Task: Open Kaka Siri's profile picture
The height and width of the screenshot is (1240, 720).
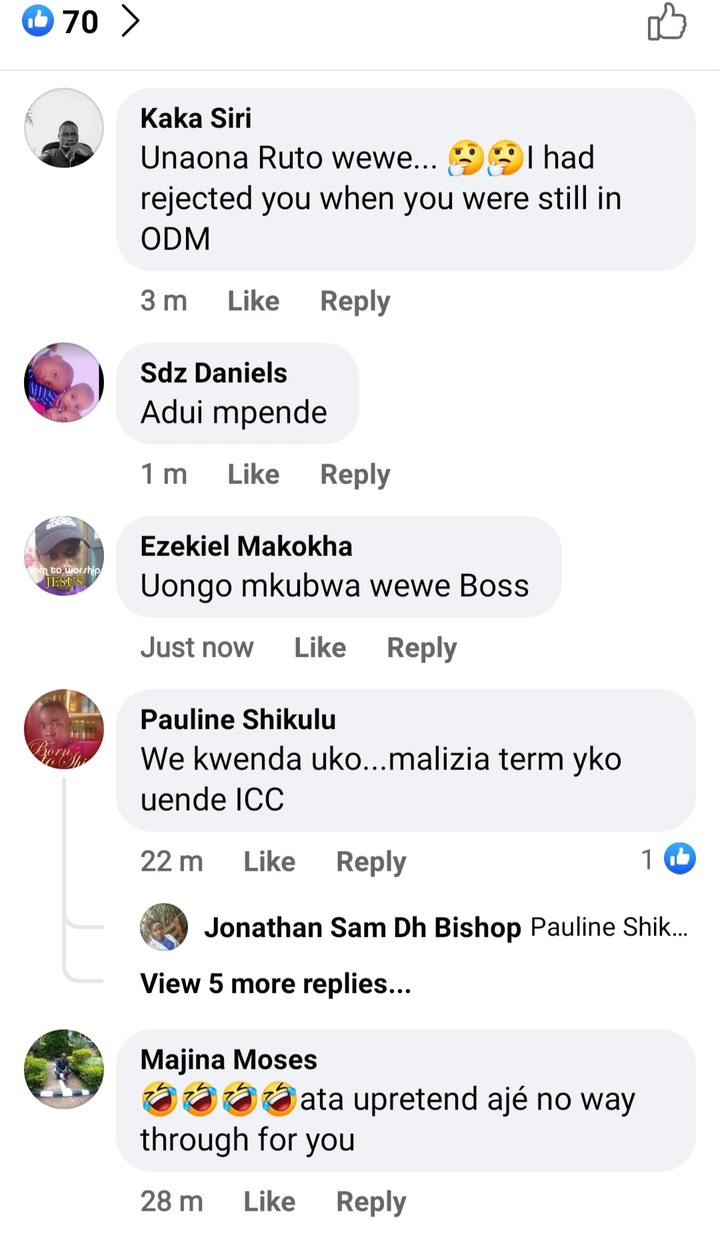Action: pyautogui.click(x=64, y=128)
